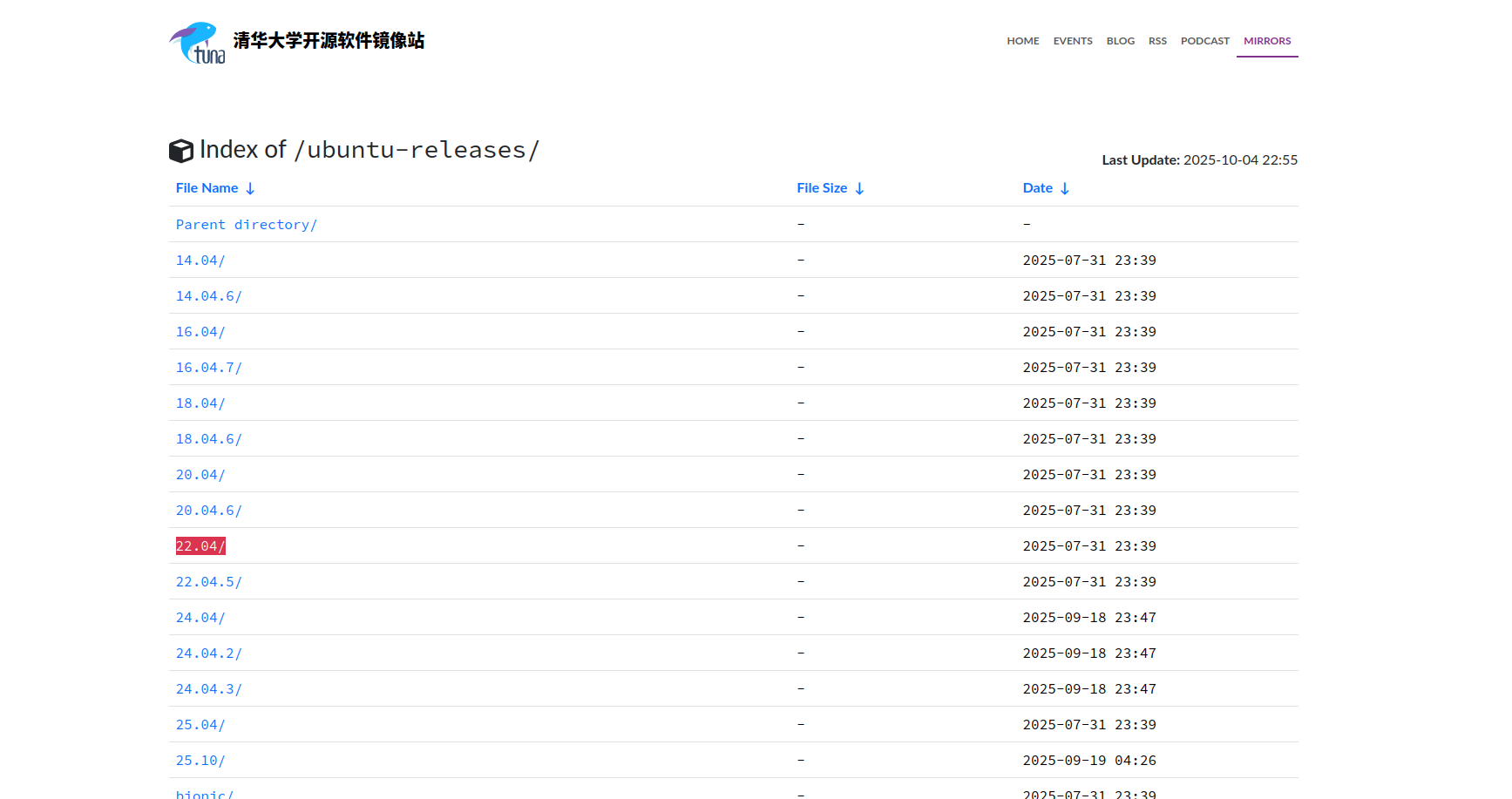The width and height of the screenshot is (1512, 799).
Task: Open the 16.04/ folder
Action: tap(200, 332)
